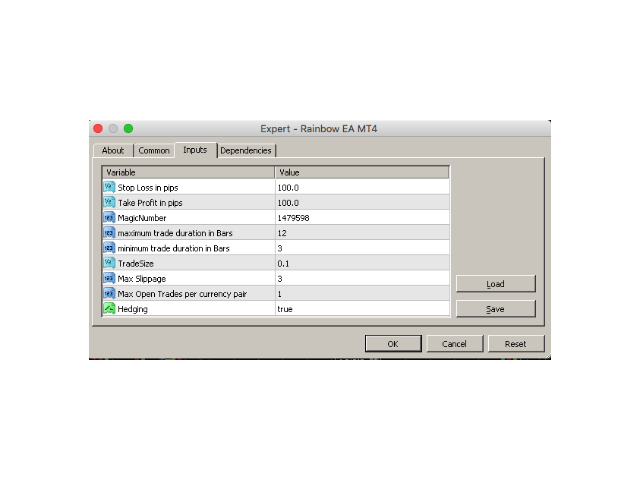The width and height of the screenshot is (640, 480).
Task: Click the Variable column header
Action: tap(189, 172)
